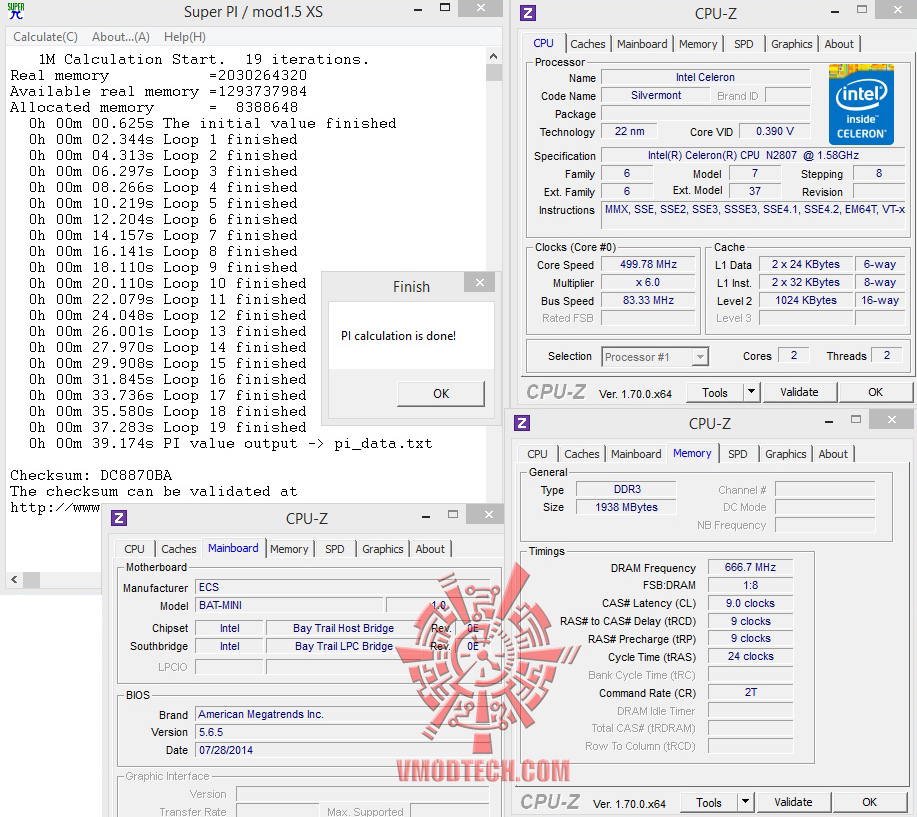Open Mainboard tab in Memory CPU-Z window
Screen dimensions: 917x817
[x=636, y=454]
